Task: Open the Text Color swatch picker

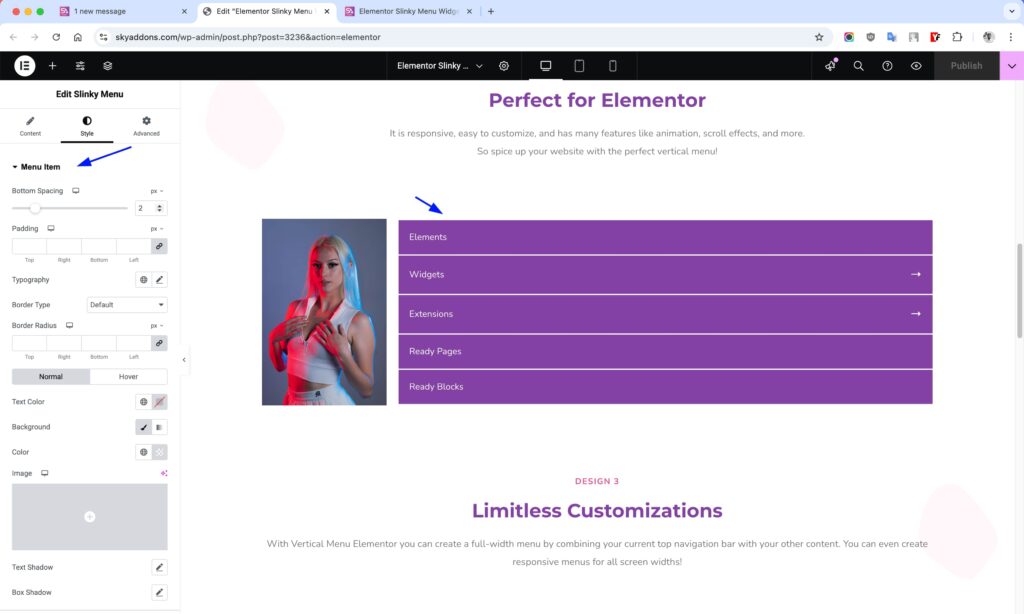Action: (159, 402)
